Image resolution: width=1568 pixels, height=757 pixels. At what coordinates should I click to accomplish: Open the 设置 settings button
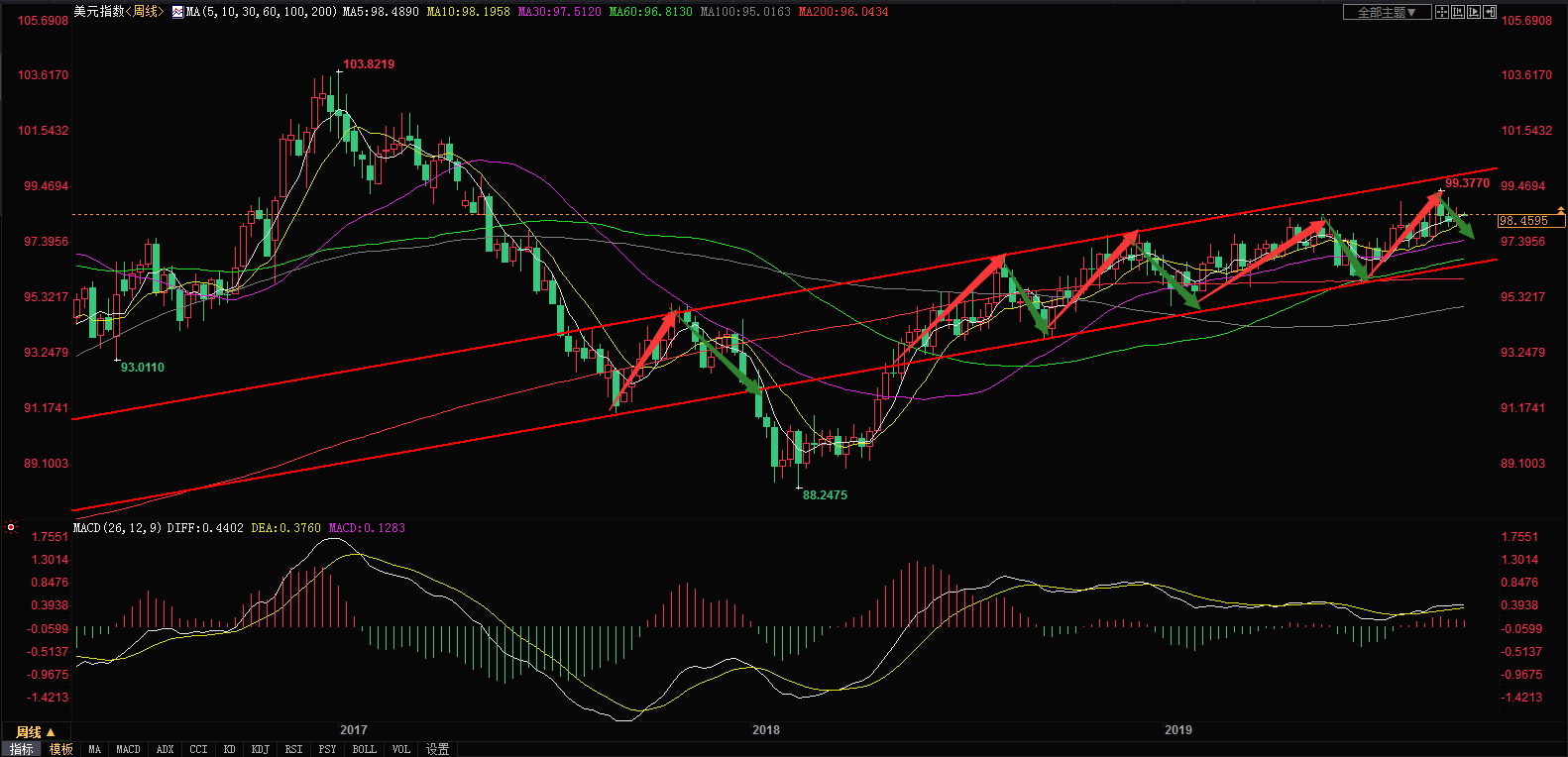point(438,749)
